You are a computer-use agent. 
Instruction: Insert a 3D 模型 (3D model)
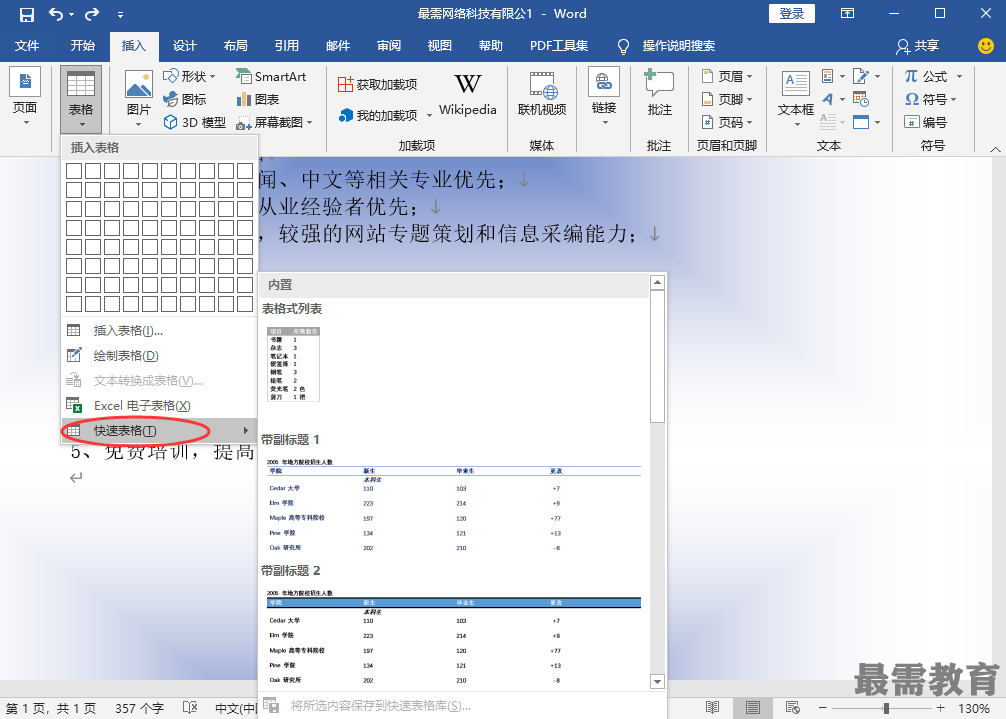tap(195, 123)
